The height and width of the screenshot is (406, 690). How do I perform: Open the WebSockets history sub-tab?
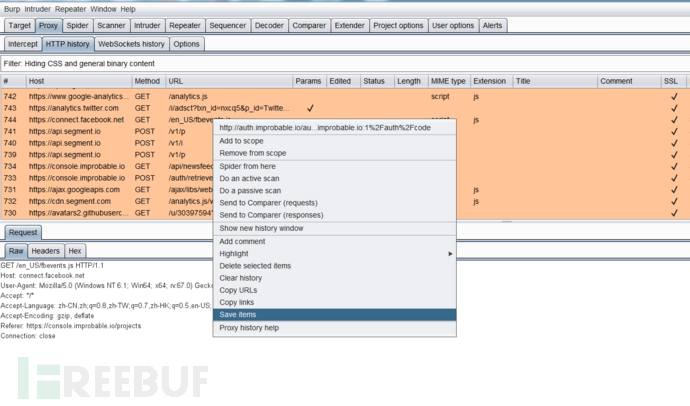[x=131, y=44]
